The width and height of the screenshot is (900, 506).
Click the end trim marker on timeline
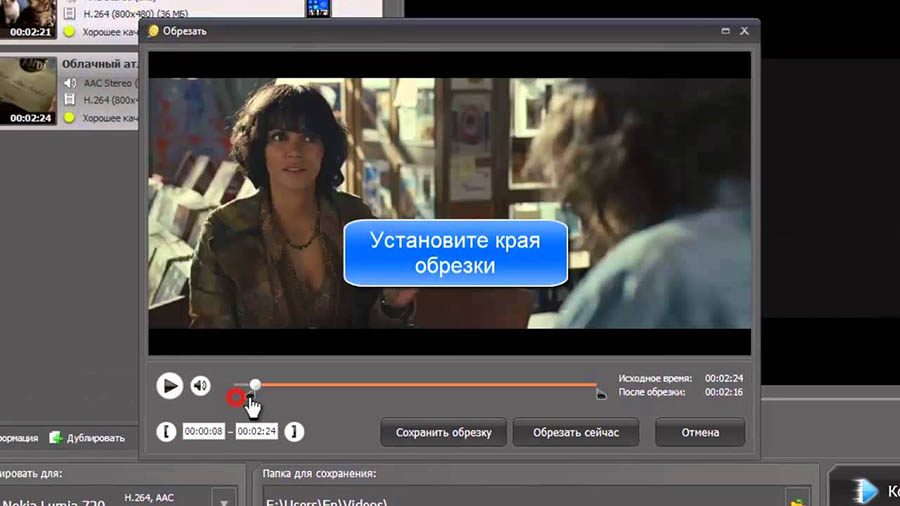pyautogui.click(x=600, y=393)
